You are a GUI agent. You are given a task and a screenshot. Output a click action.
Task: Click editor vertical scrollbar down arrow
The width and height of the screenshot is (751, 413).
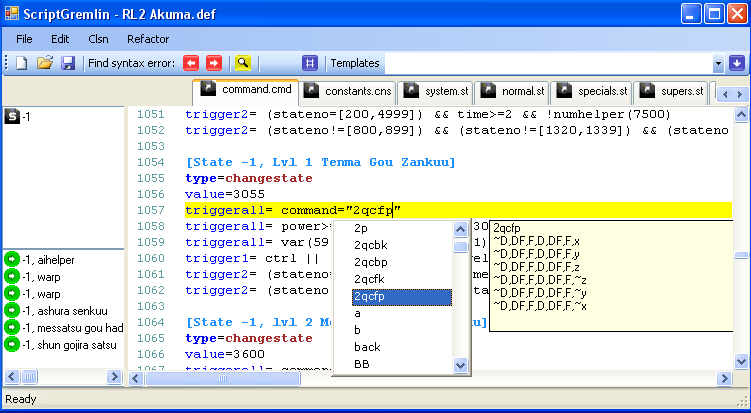(741, 362)
